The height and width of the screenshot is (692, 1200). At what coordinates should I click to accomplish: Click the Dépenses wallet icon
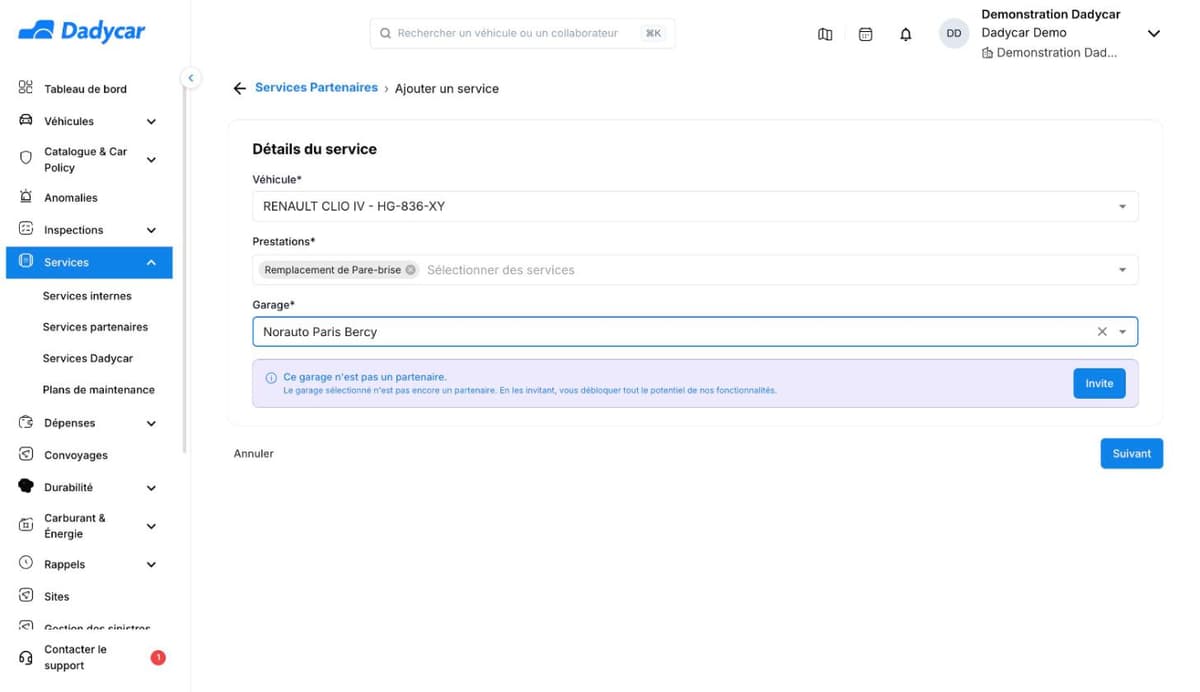click(26, 423)
